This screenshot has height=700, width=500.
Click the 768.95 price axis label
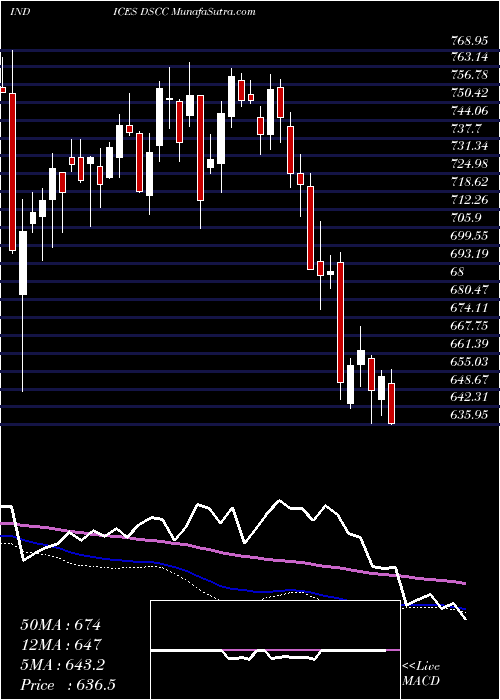click(x=470, y=41)
